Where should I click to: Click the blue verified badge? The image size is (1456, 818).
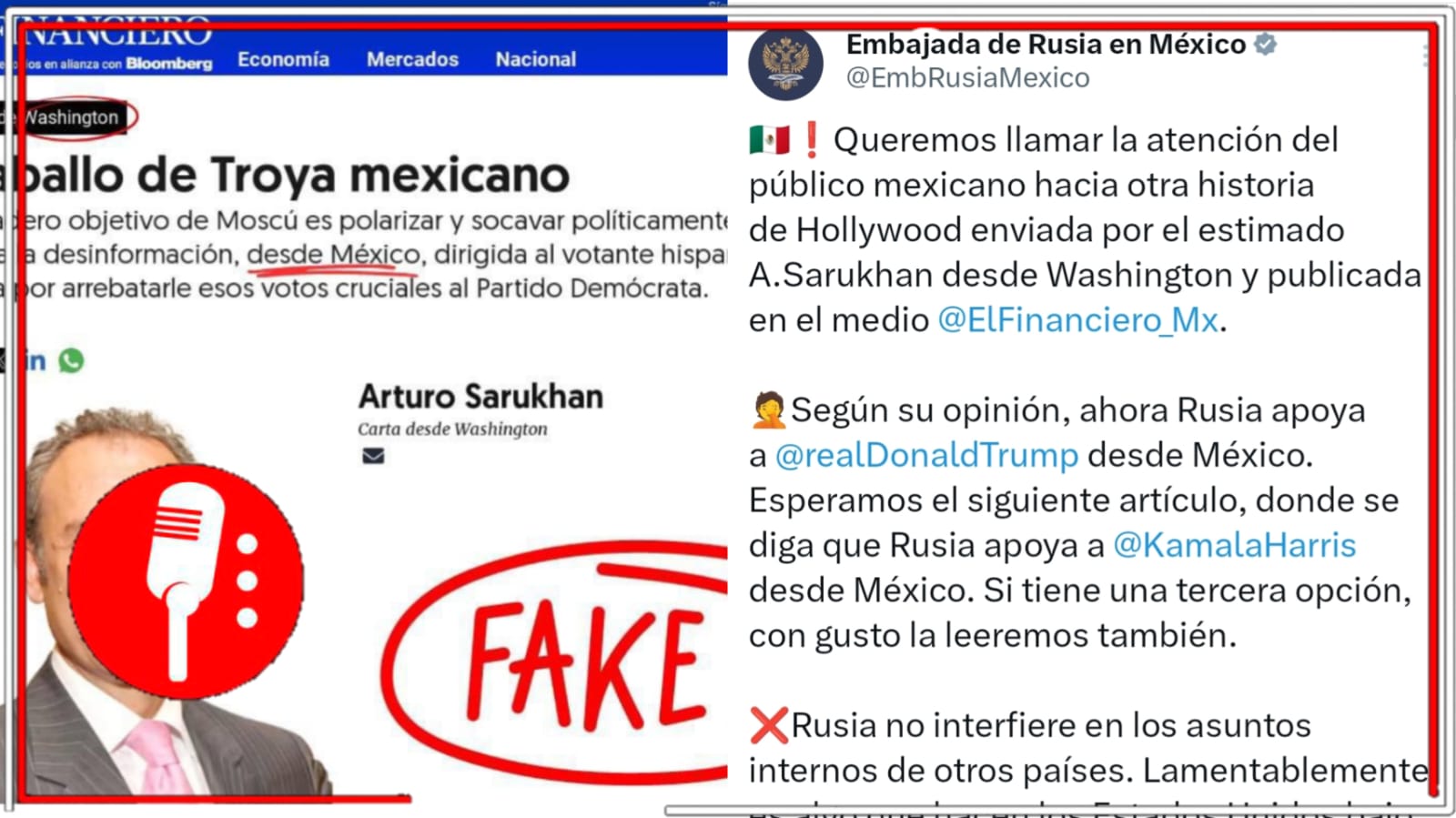coord(1265,44)
